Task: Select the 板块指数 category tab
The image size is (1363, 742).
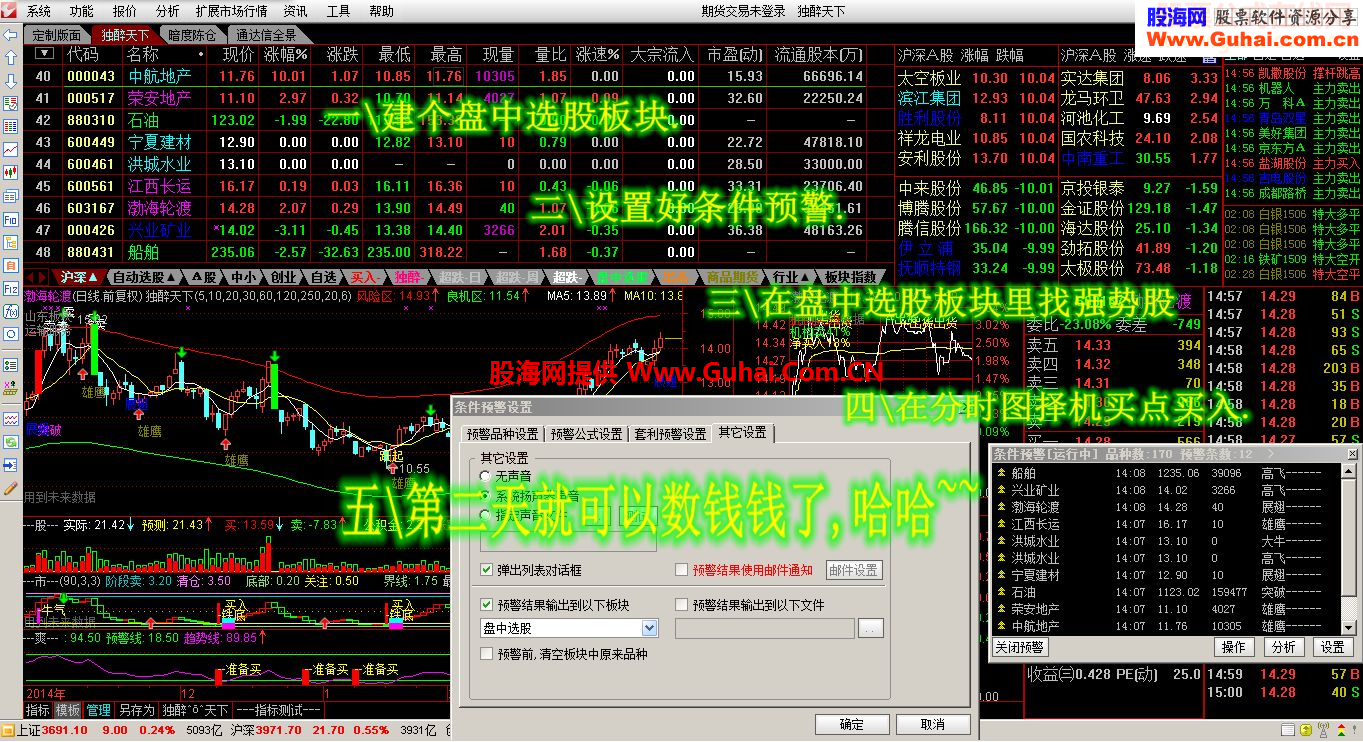Action: [x=851, y=277]
